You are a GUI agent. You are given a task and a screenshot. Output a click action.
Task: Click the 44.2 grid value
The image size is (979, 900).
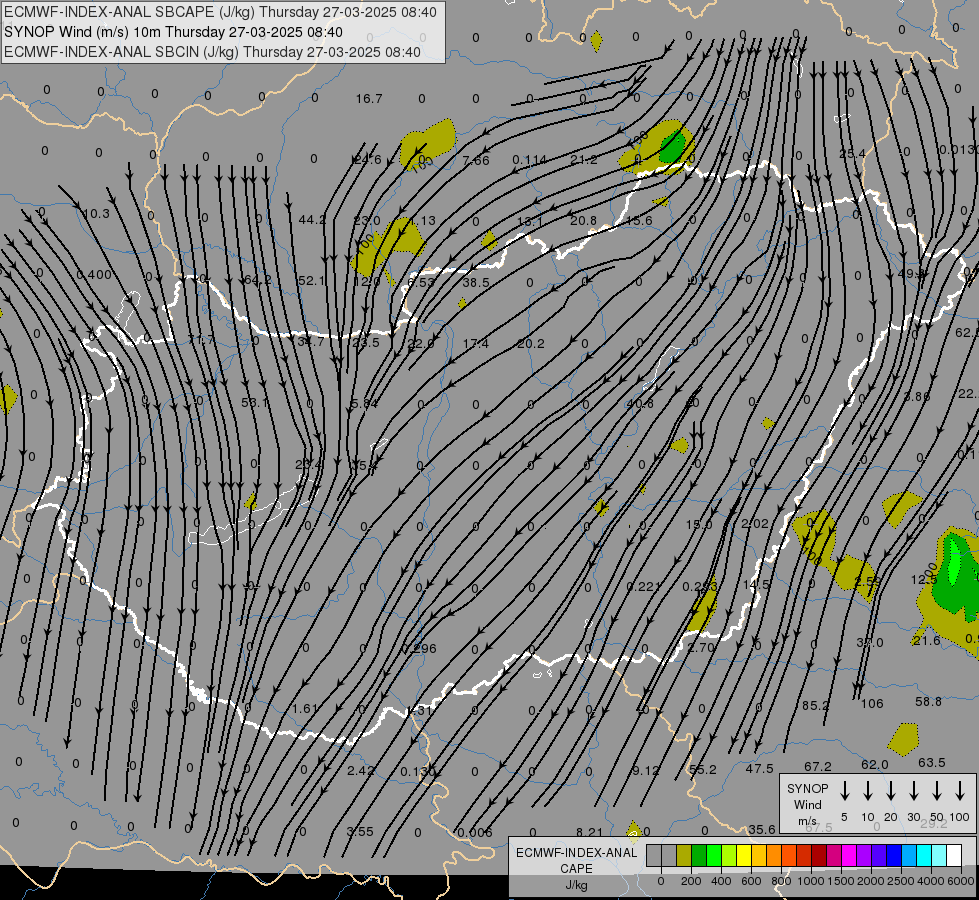tap(312, 219)
